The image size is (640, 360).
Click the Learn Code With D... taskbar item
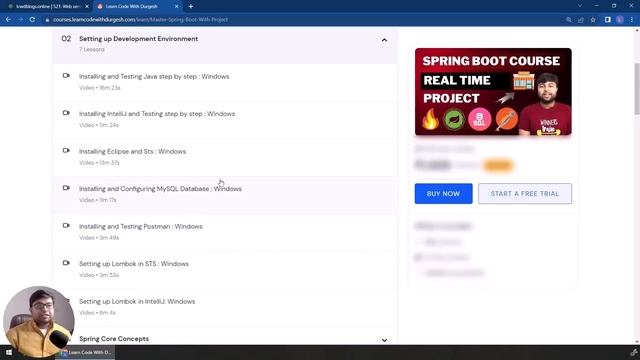(85, 352)
